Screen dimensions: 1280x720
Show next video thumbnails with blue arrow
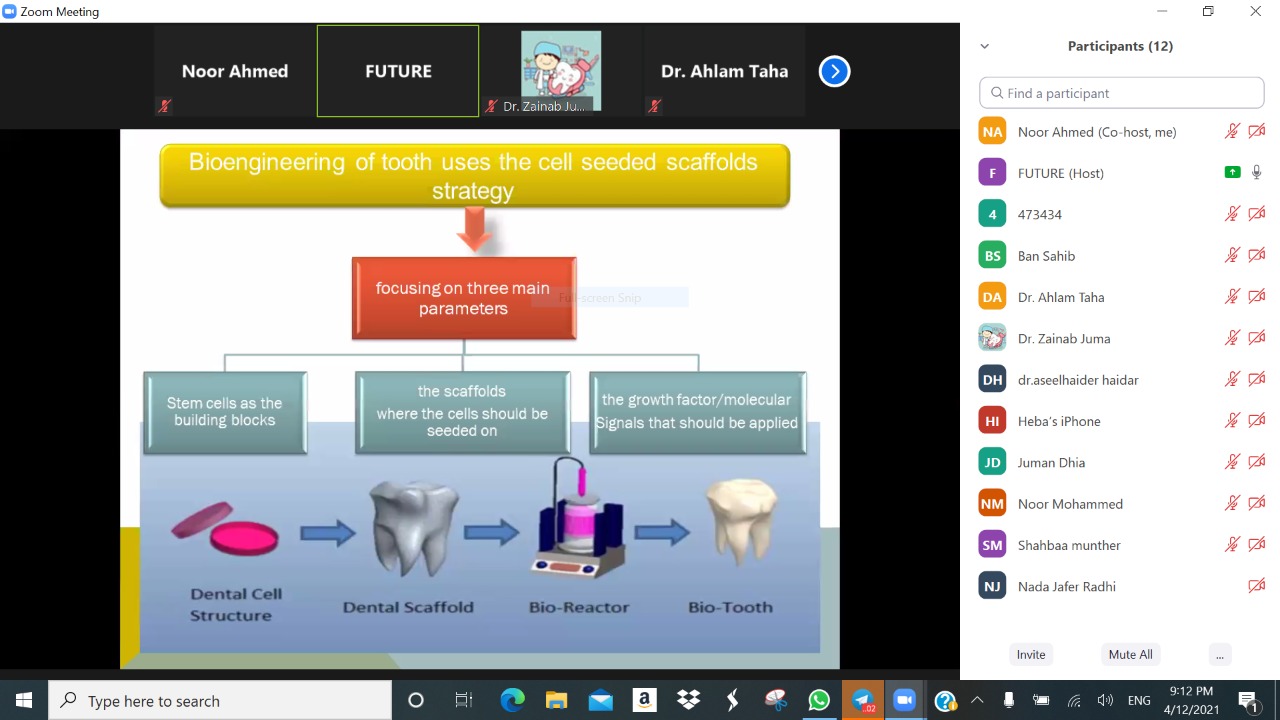[x=834, y=71]
